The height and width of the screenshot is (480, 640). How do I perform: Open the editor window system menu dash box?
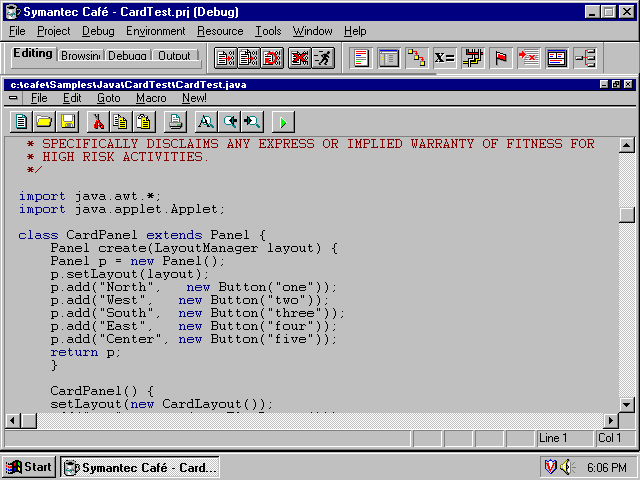13,98
